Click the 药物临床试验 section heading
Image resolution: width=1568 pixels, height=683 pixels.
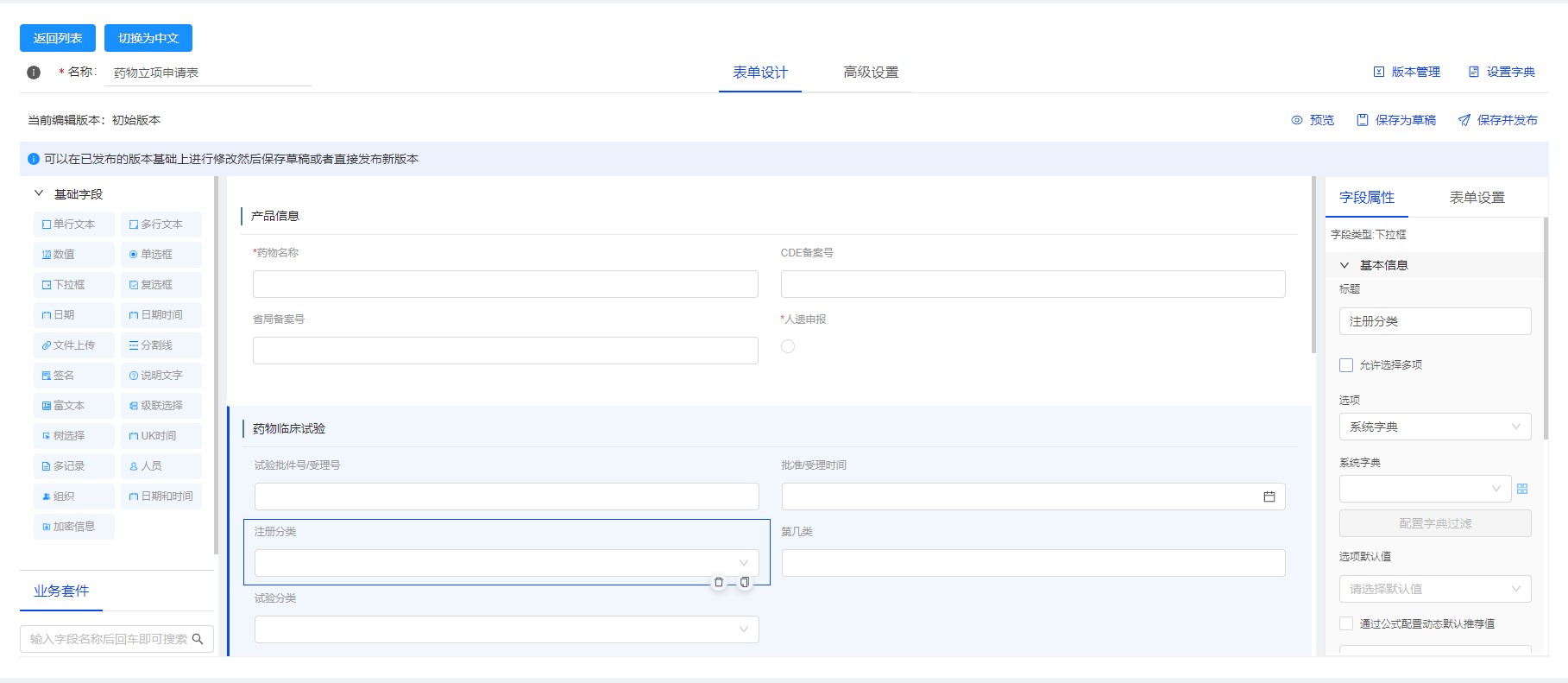[289, 429]
